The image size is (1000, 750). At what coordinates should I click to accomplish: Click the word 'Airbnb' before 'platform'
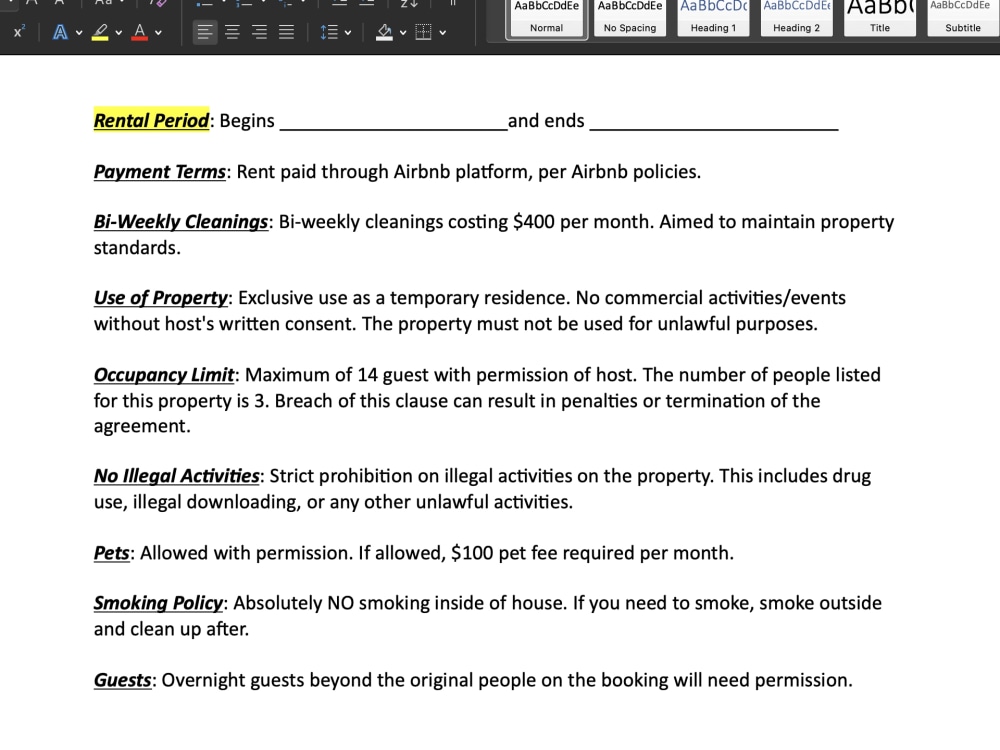[x=422, y=172]
